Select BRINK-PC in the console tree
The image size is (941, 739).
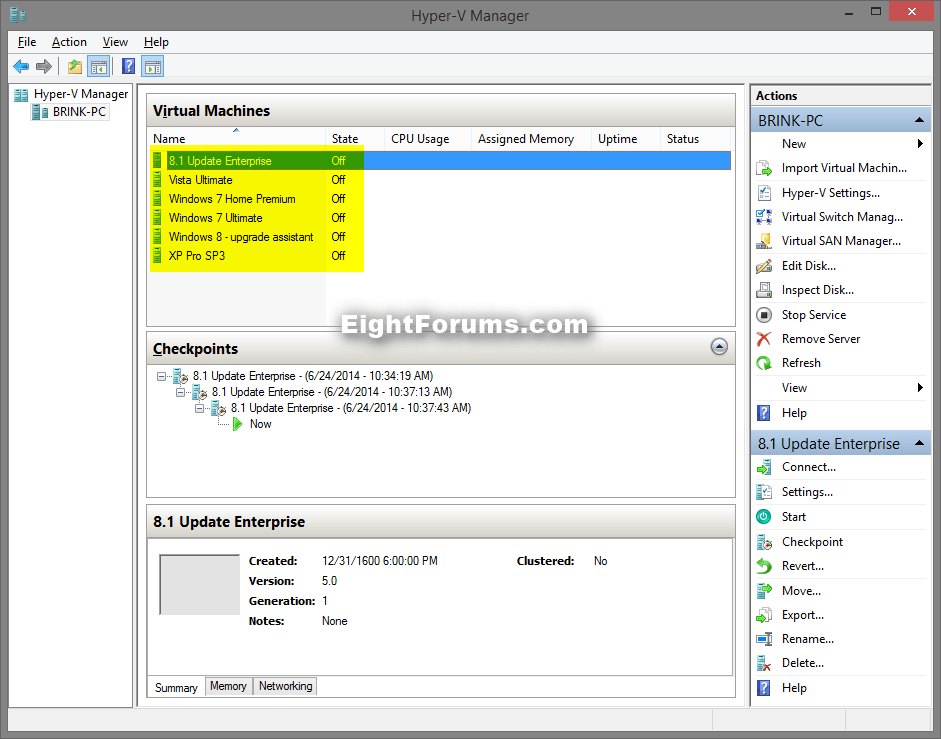pyautogui.click(x=79, y=112)
